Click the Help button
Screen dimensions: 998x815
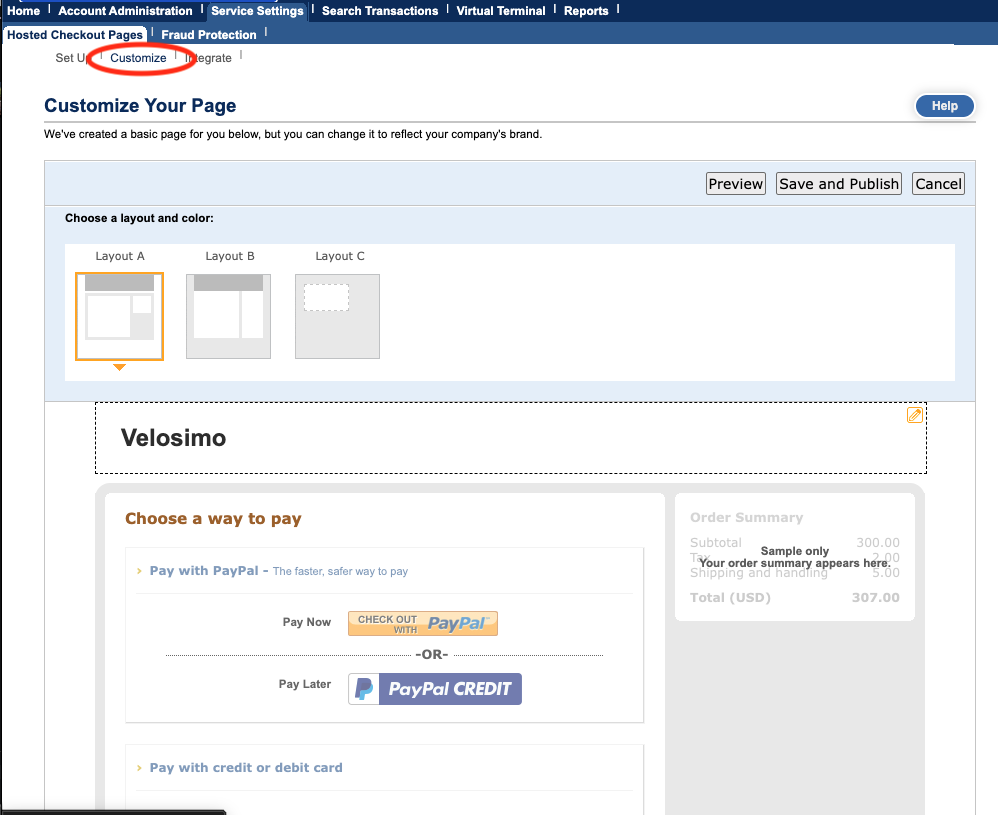pyautogui.click(x=945, y=106)
